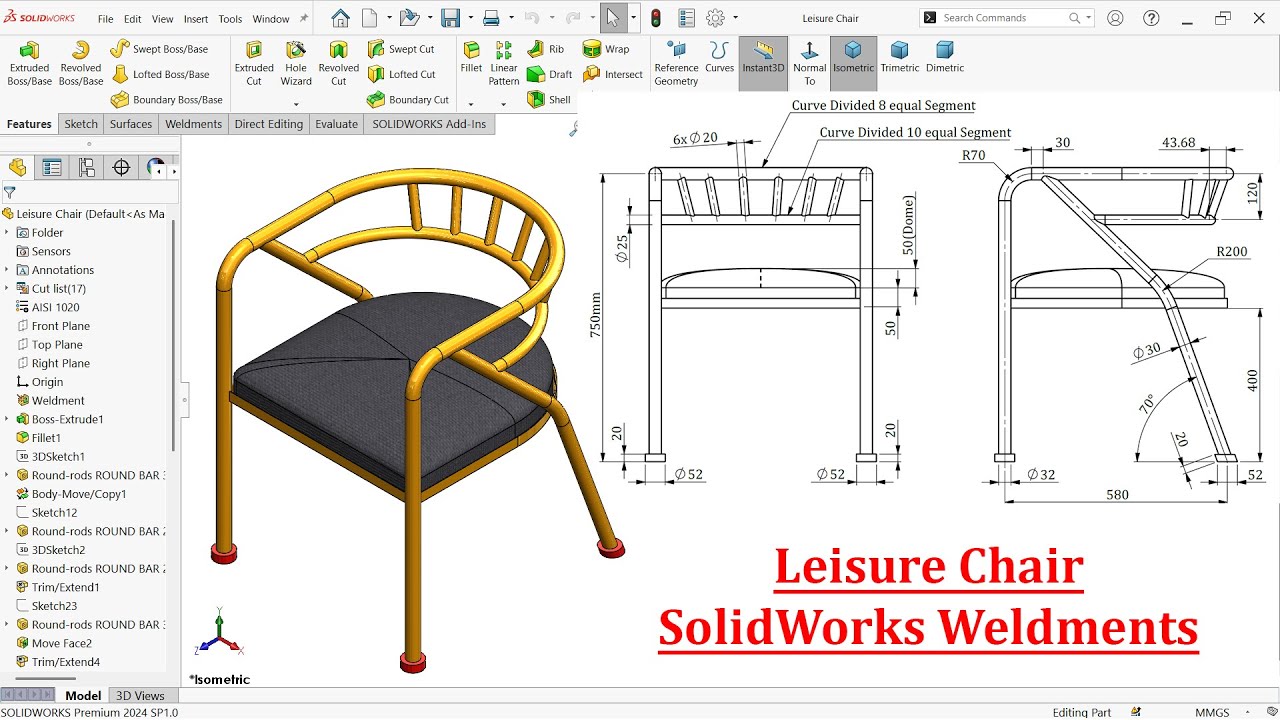
Task: Open the Insert menu
Action: tap(196, 19)
